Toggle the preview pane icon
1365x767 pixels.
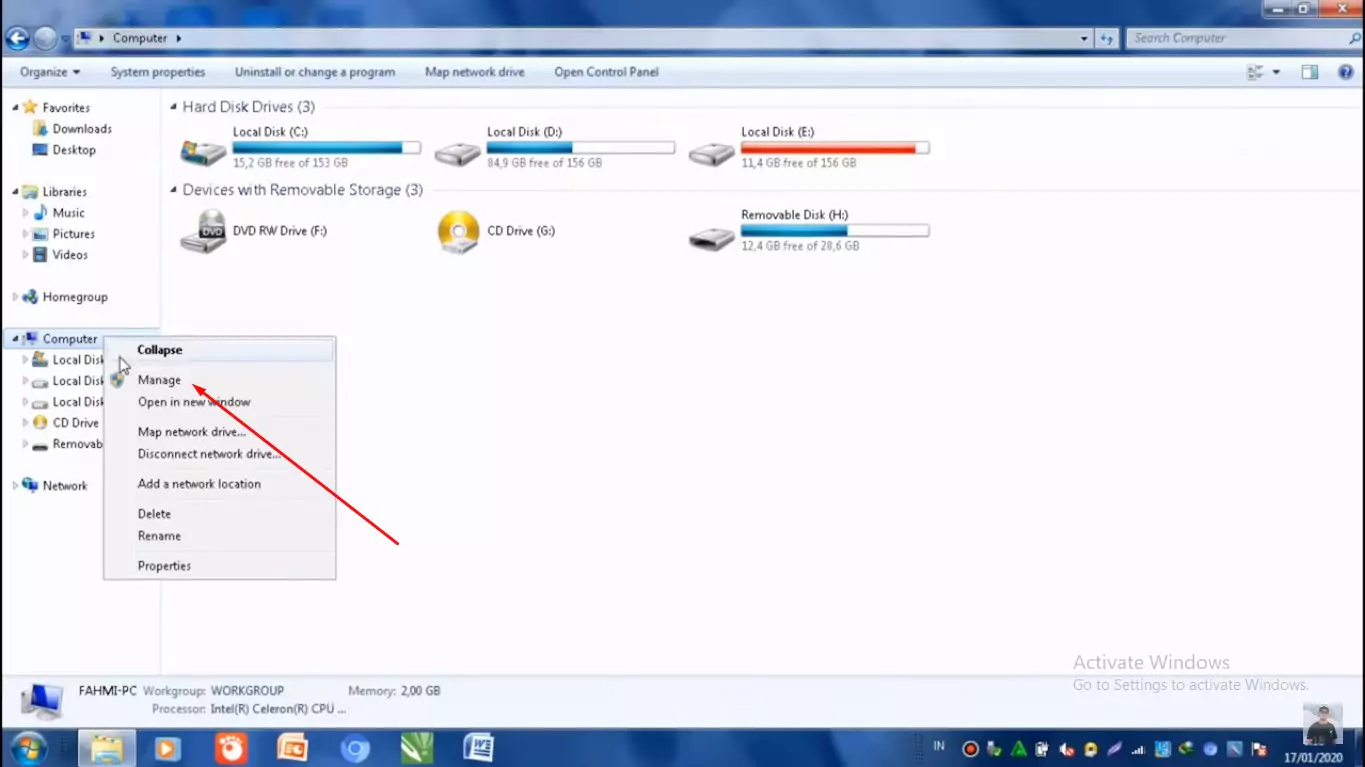point(1310,72)
